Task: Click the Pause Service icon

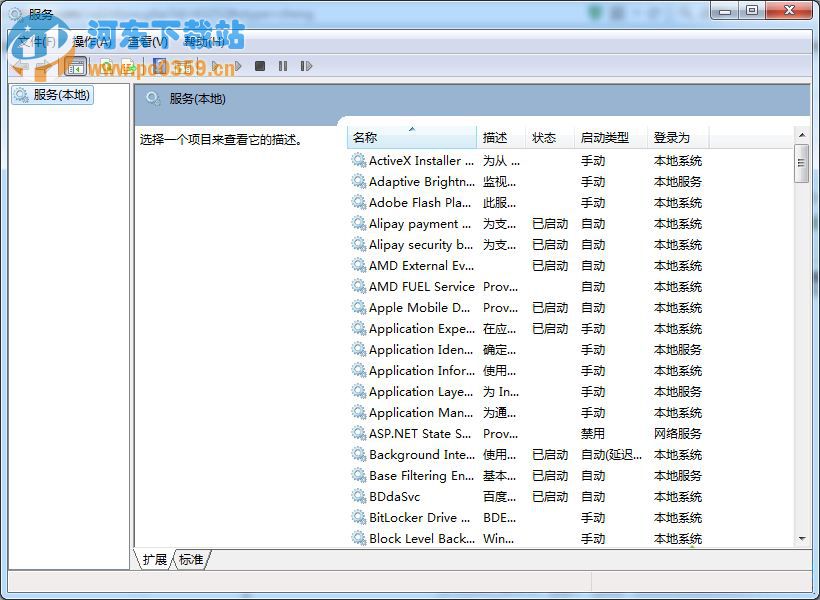Action: (x=283, y=65)
